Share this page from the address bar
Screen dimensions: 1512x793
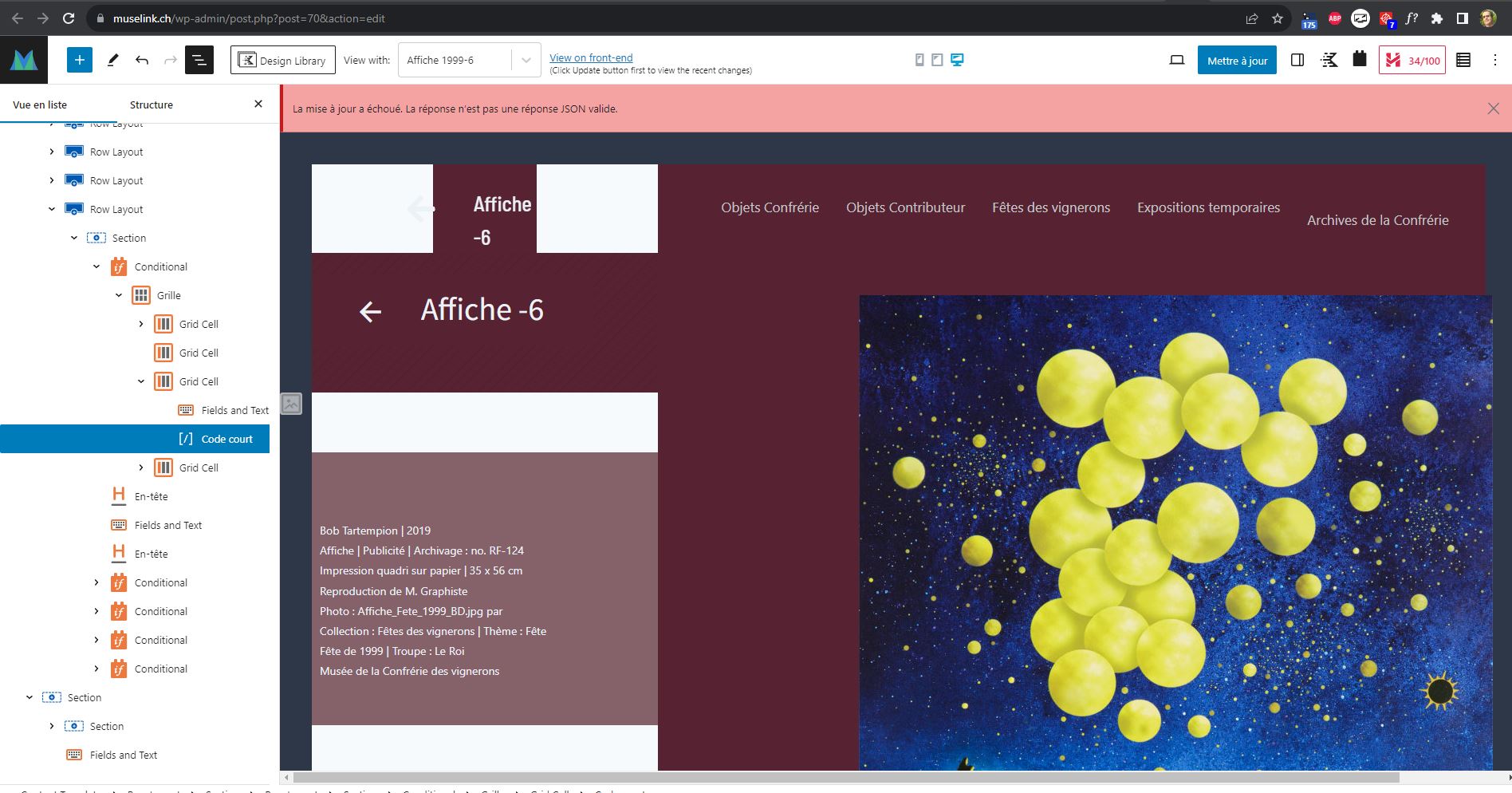pos(1252,18)
